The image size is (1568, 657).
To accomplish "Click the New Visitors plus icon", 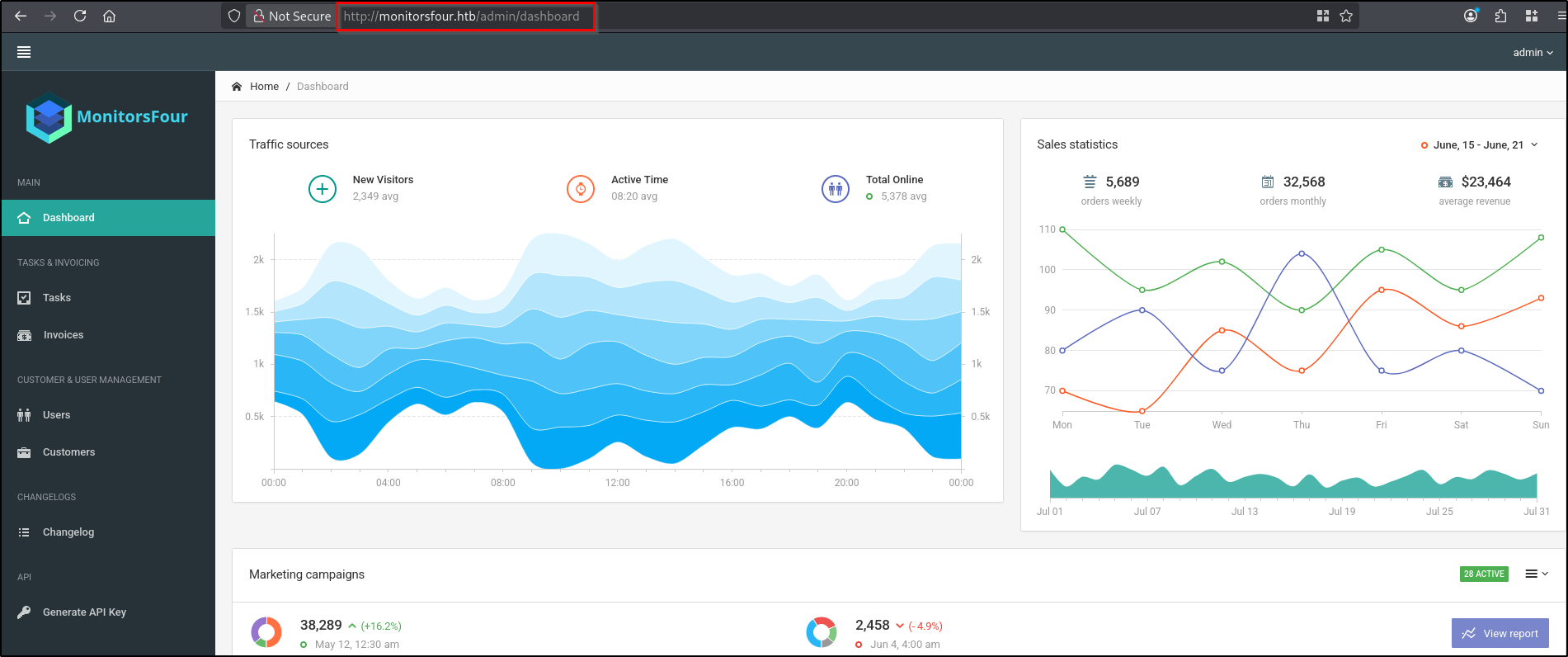I will tap(323, 189).
